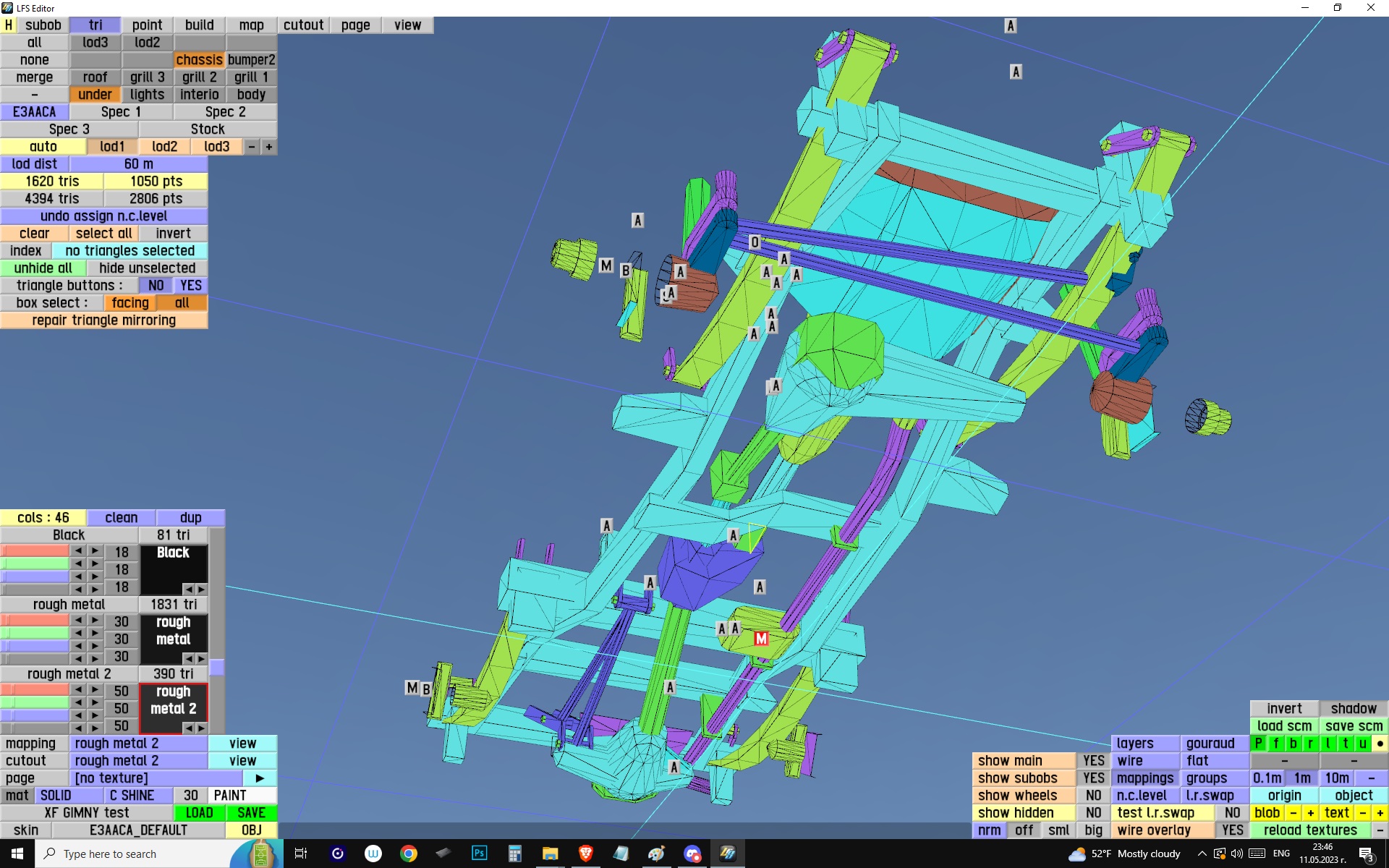The height and width of the screenshot is (868, 1389).
Task: Click the reload textures button
Action: click(1310, 830)
